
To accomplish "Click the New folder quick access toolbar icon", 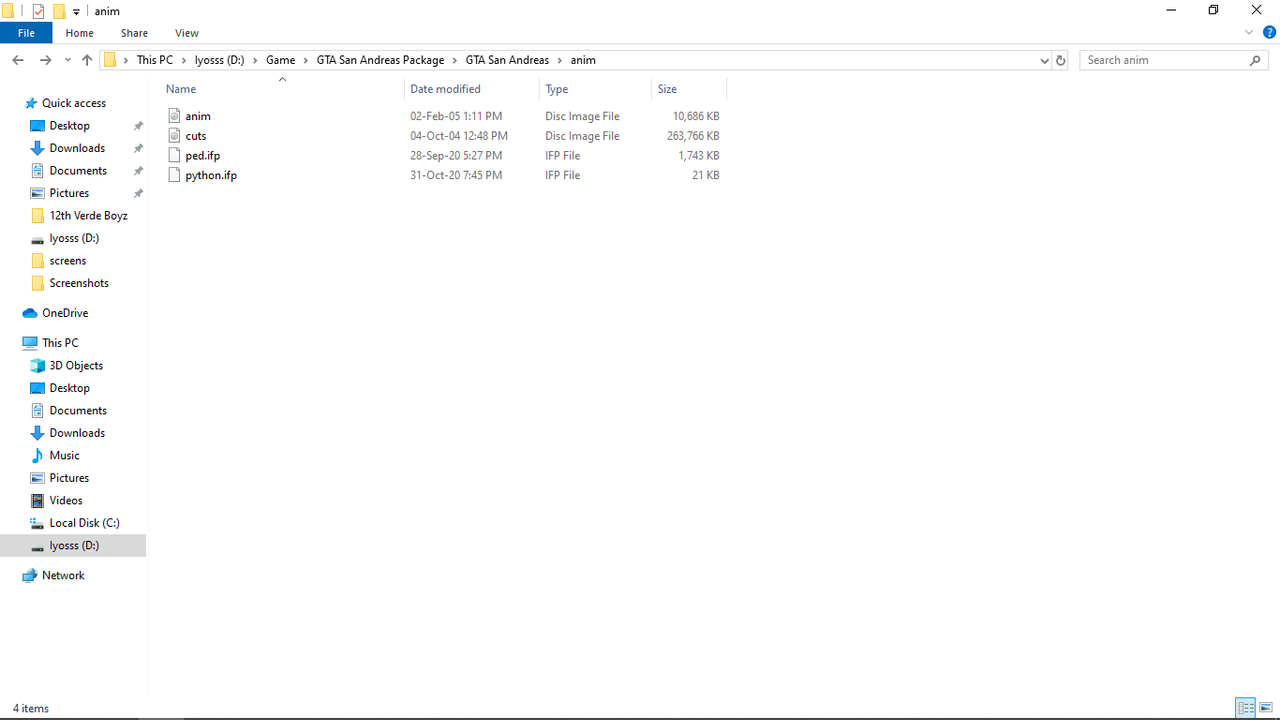I will coord(59,11).
